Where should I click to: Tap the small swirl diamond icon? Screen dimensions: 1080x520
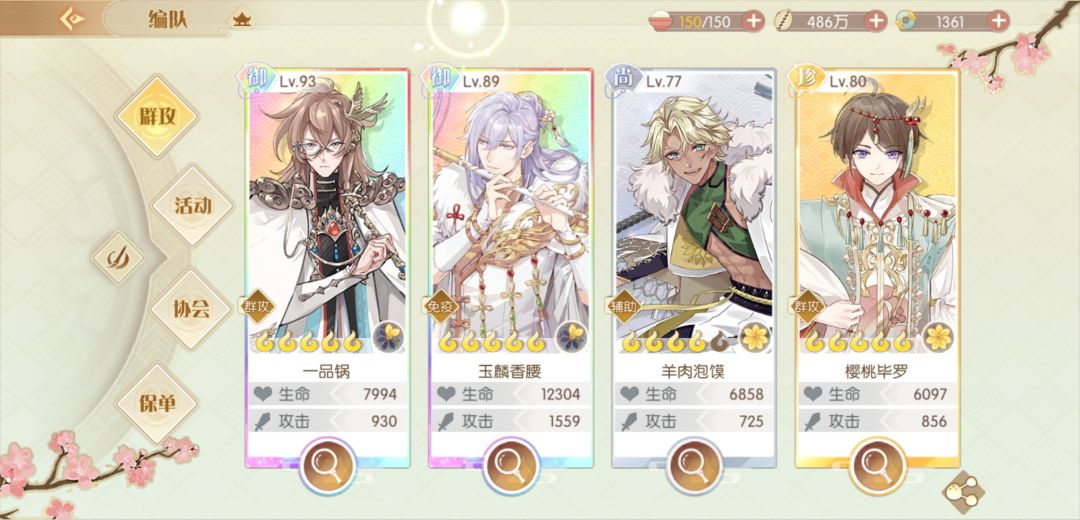pyautogui.click(x=118, y=258)
